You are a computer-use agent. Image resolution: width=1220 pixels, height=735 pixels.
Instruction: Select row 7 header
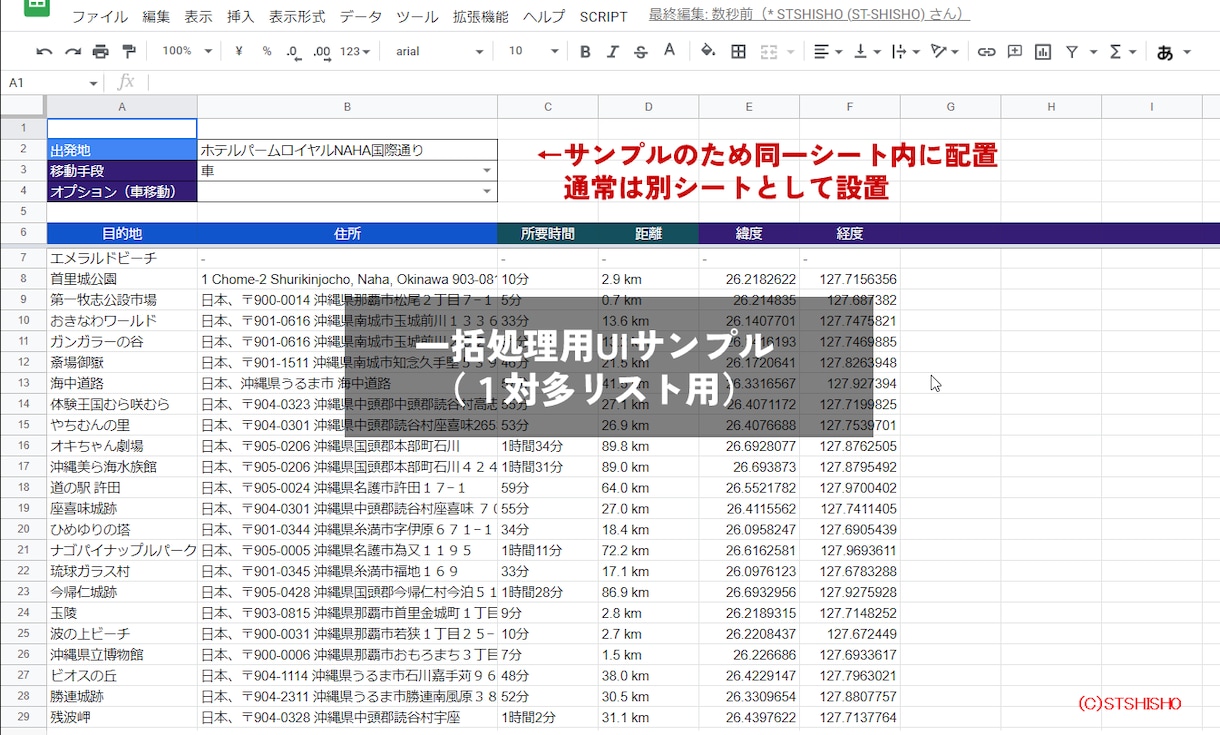pos(23,258)
